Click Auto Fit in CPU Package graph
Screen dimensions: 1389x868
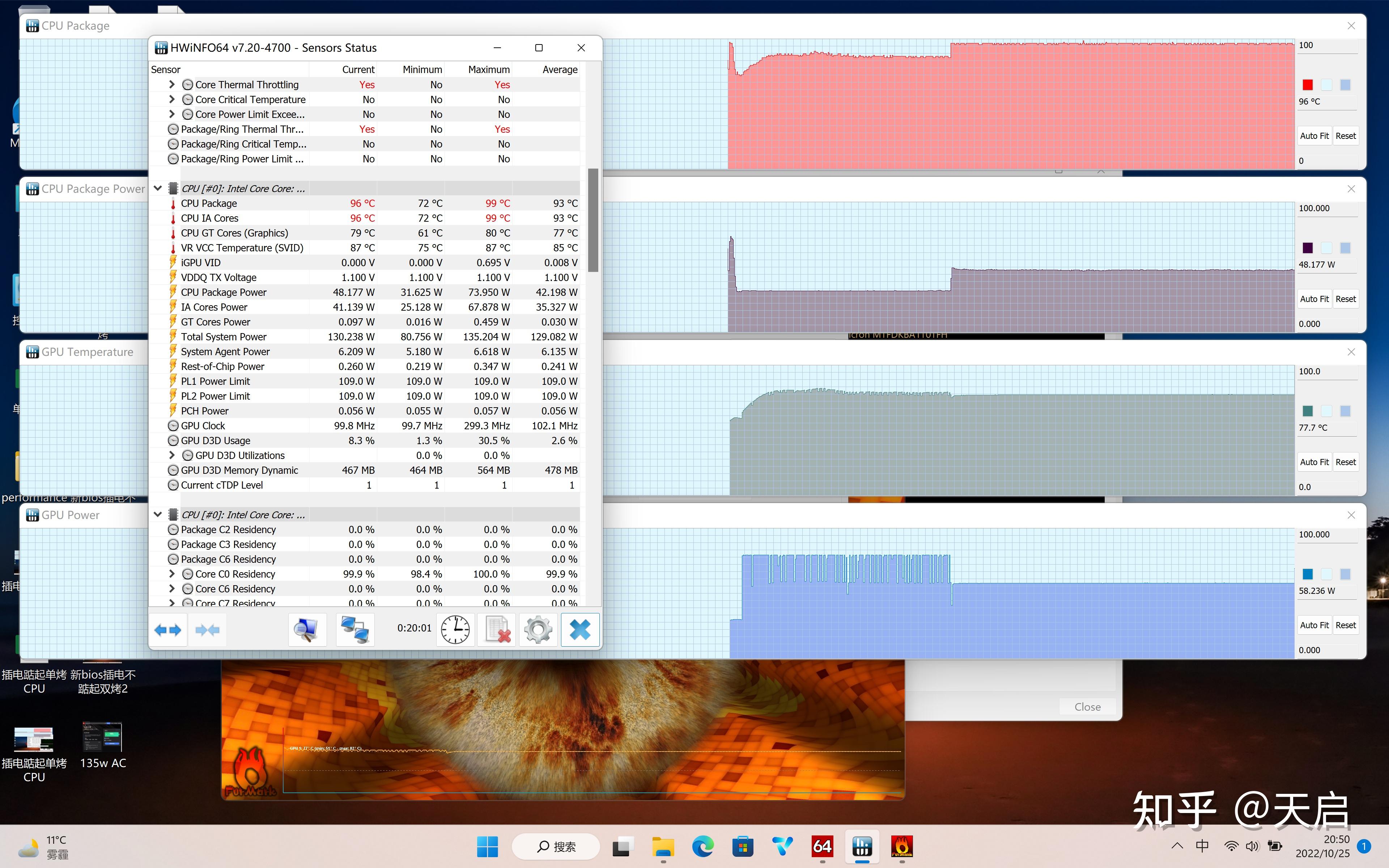[1314, 136]
